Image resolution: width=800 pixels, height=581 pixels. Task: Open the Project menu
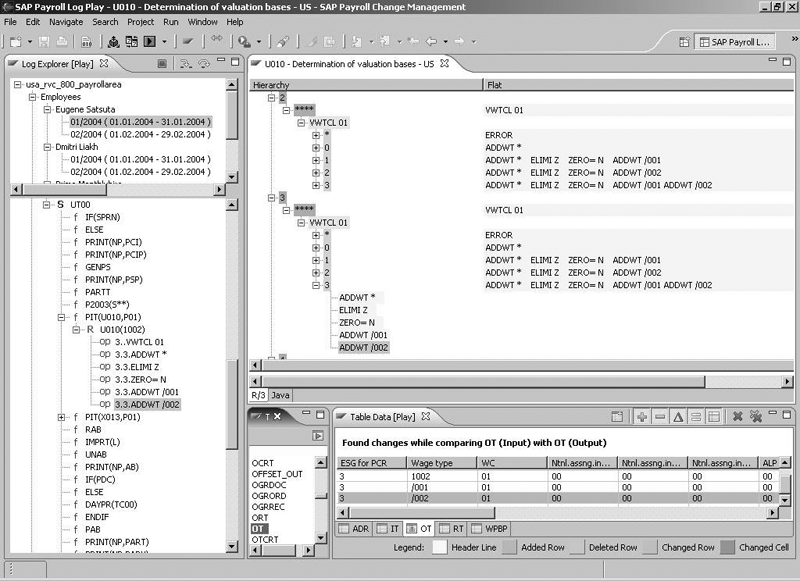[x=141, y=21]
